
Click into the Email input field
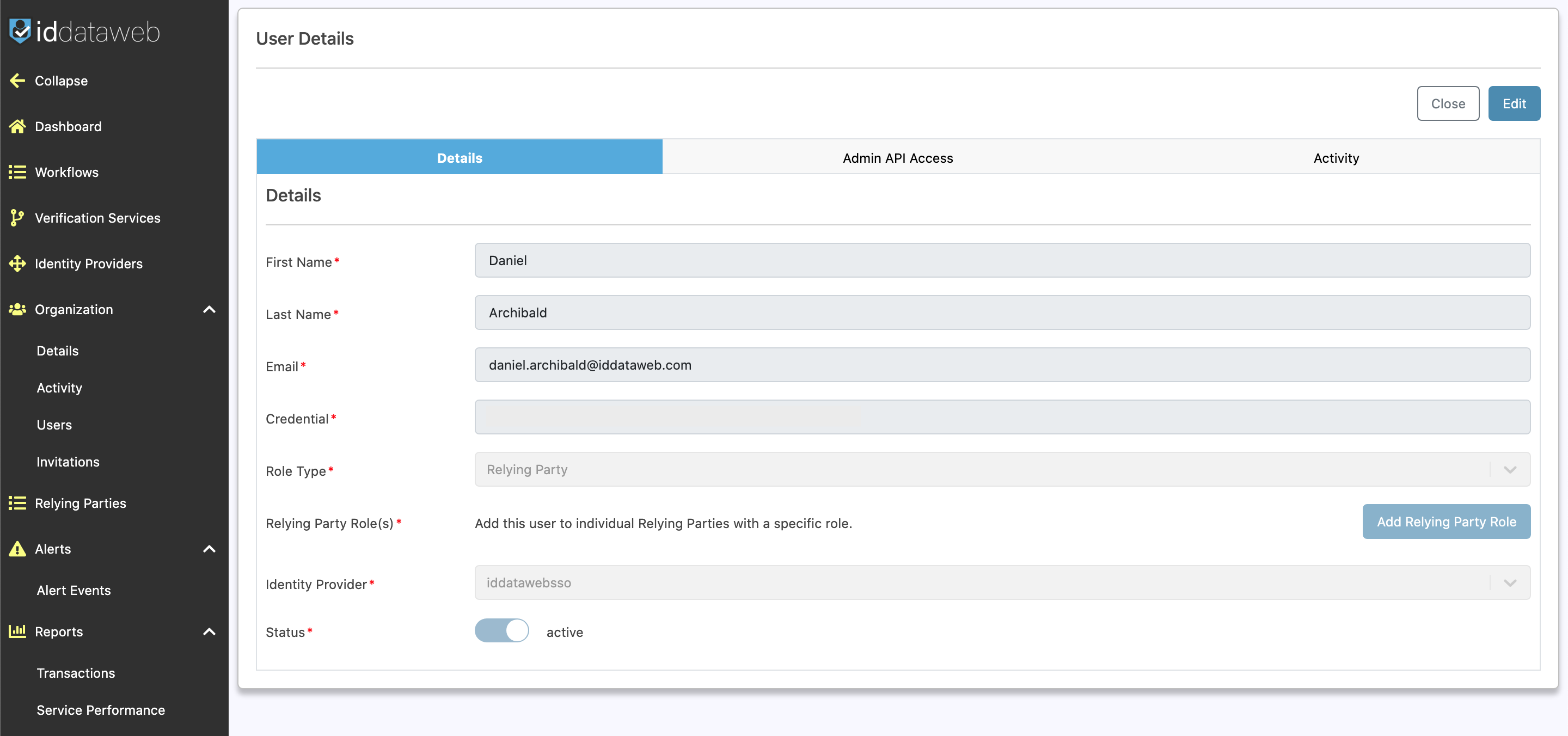(x=1002, y=365)
